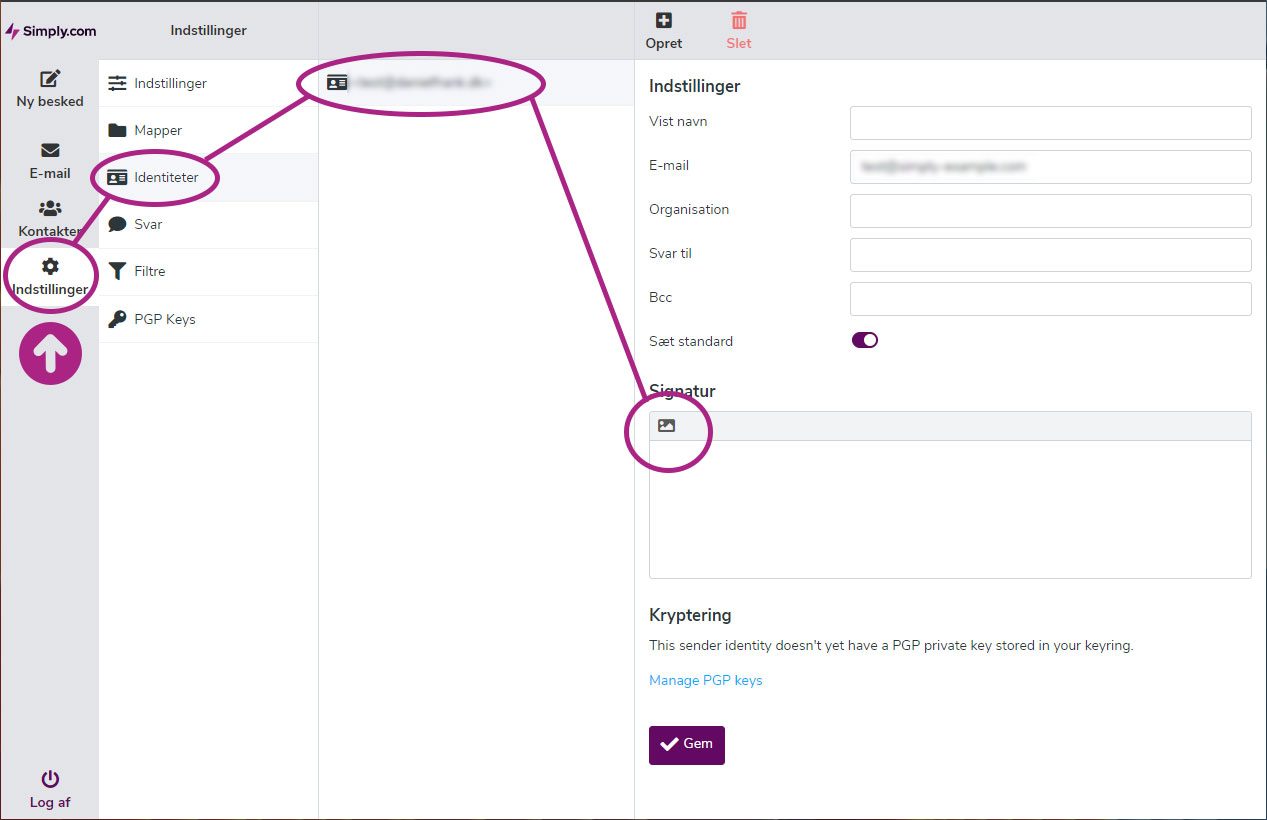Open Kontakter people icon
Screen dimensions: 1267x820
50,209
